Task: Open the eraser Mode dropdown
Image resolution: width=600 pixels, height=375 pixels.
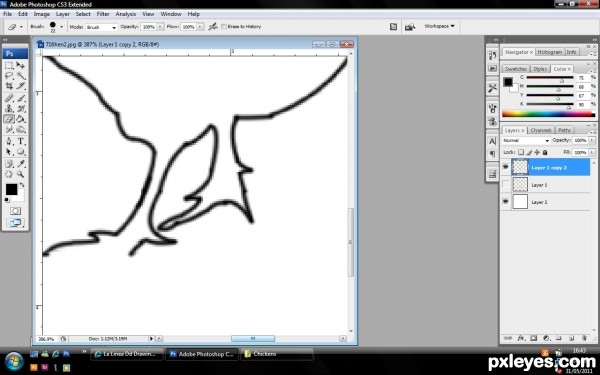Action: (101, 27)
